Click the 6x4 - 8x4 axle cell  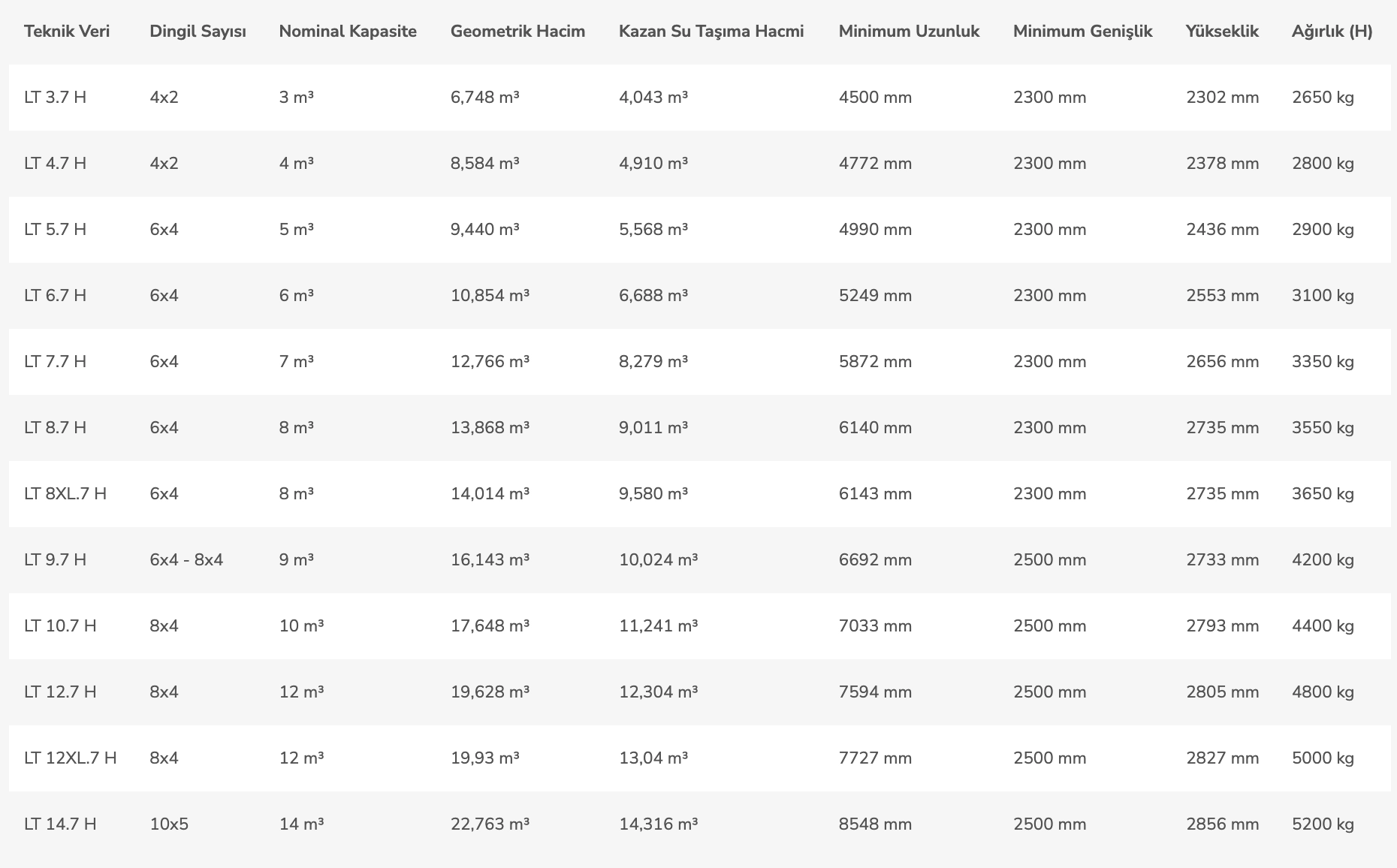pyautogui.click(x=186, y=560)
